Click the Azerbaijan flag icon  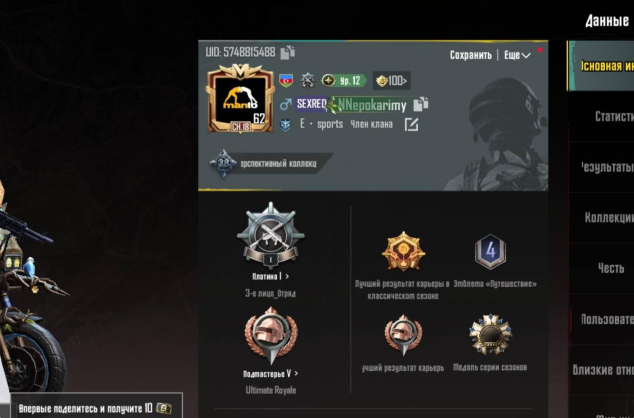click(286, 80)
